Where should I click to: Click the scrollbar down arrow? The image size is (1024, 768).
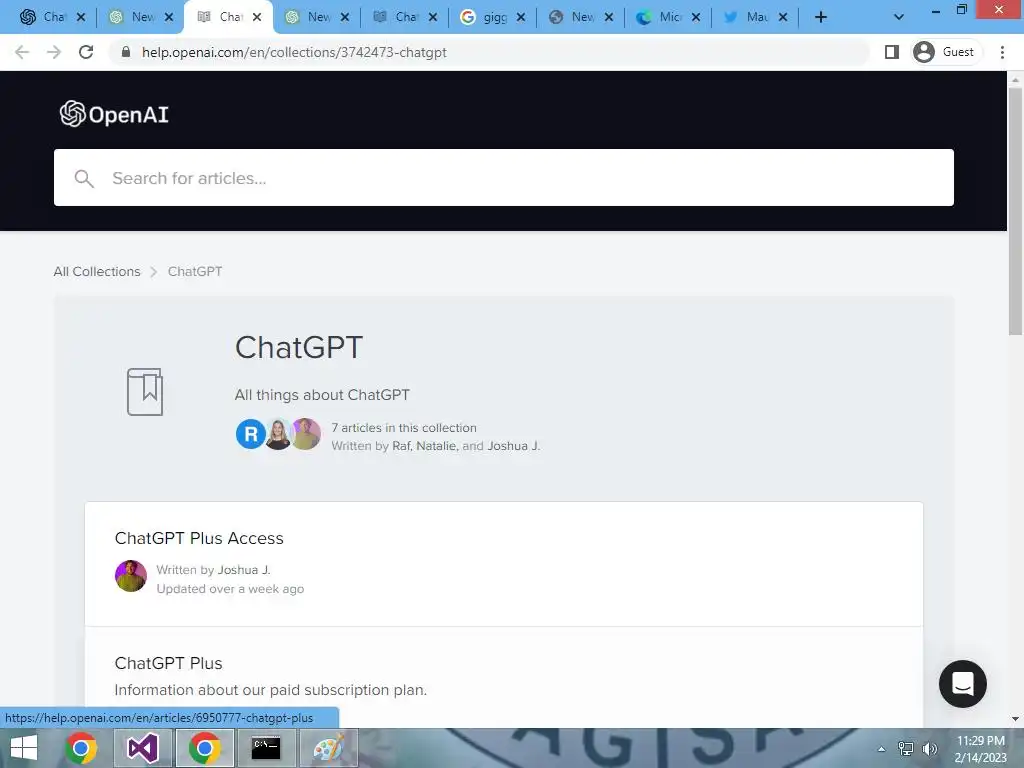(x=1015, y=719)
